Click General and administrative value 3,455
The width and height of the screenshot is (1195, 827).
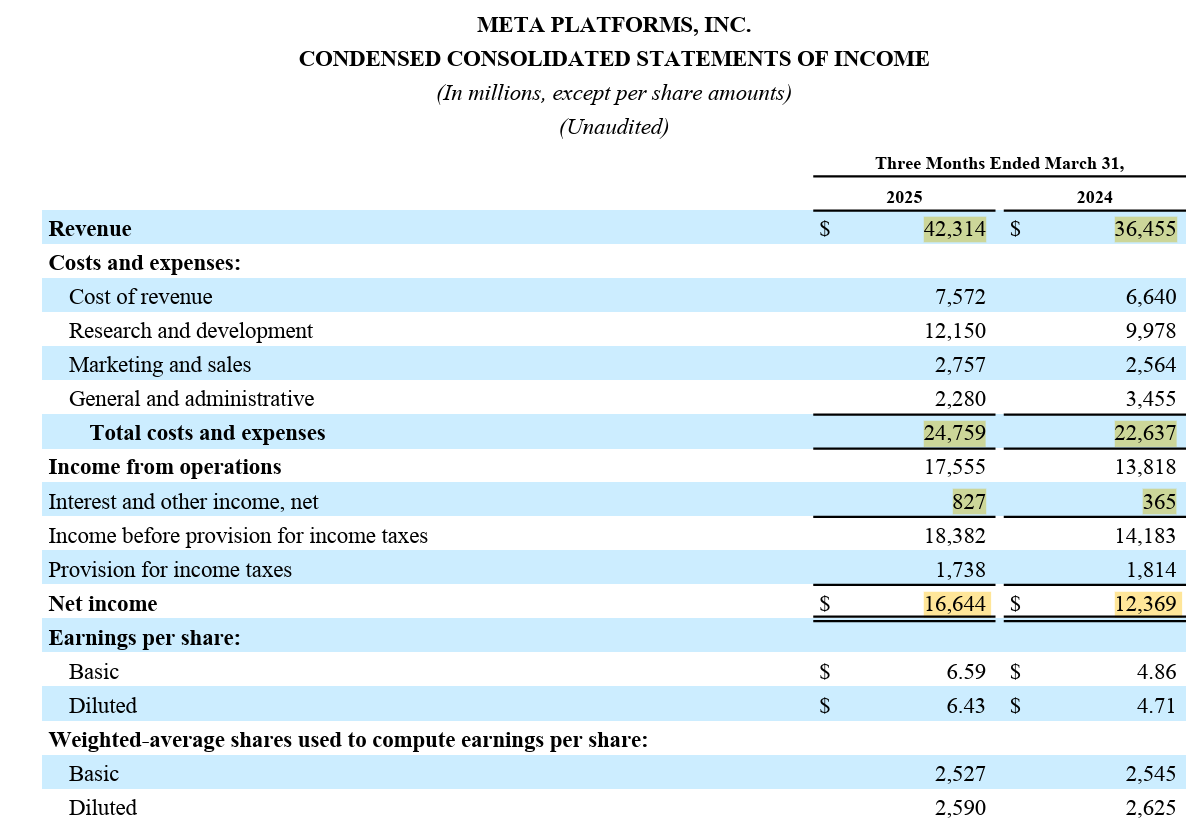tap(1151, 399)
